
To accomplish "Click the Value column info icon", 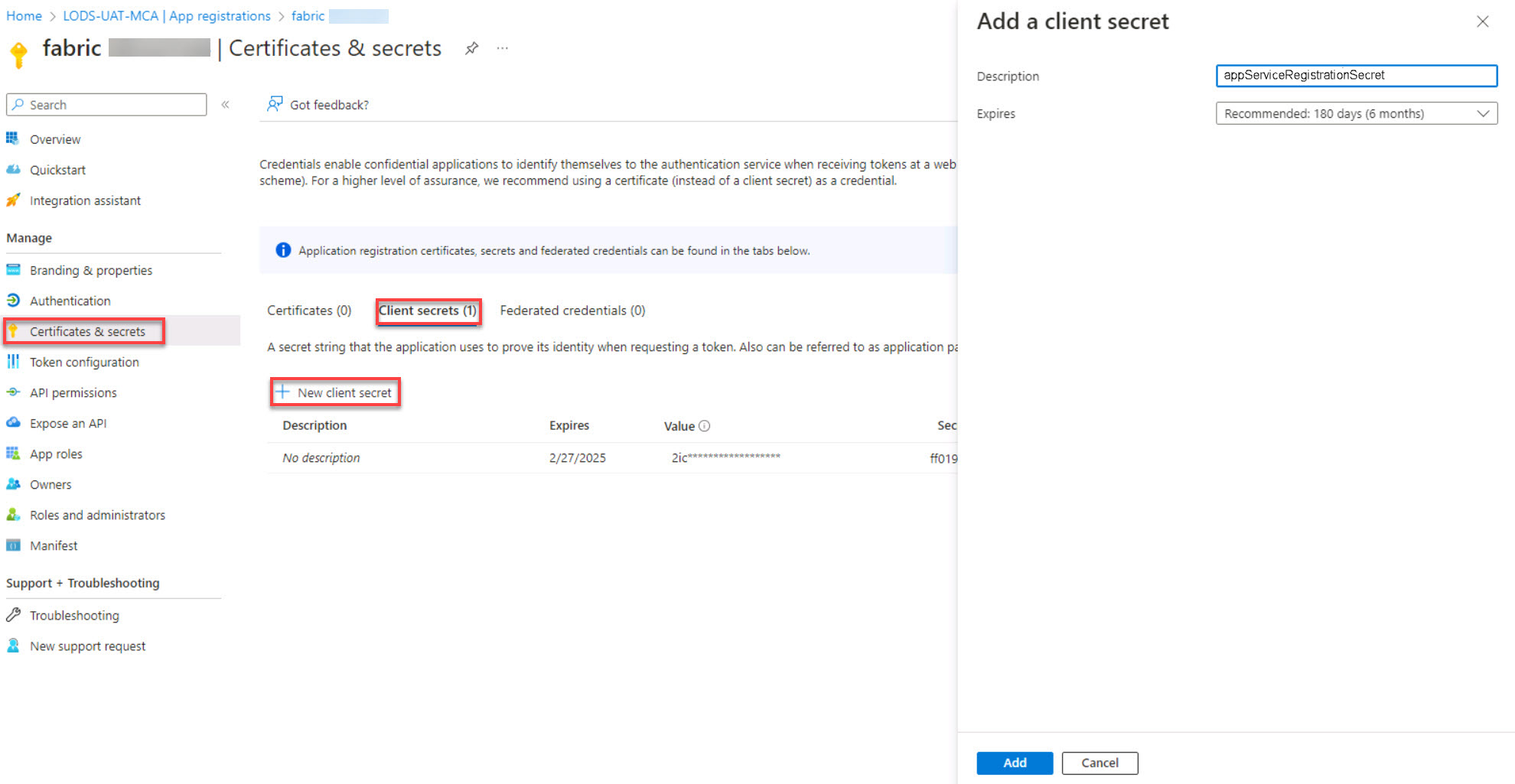I will click(x=705, y=426).
